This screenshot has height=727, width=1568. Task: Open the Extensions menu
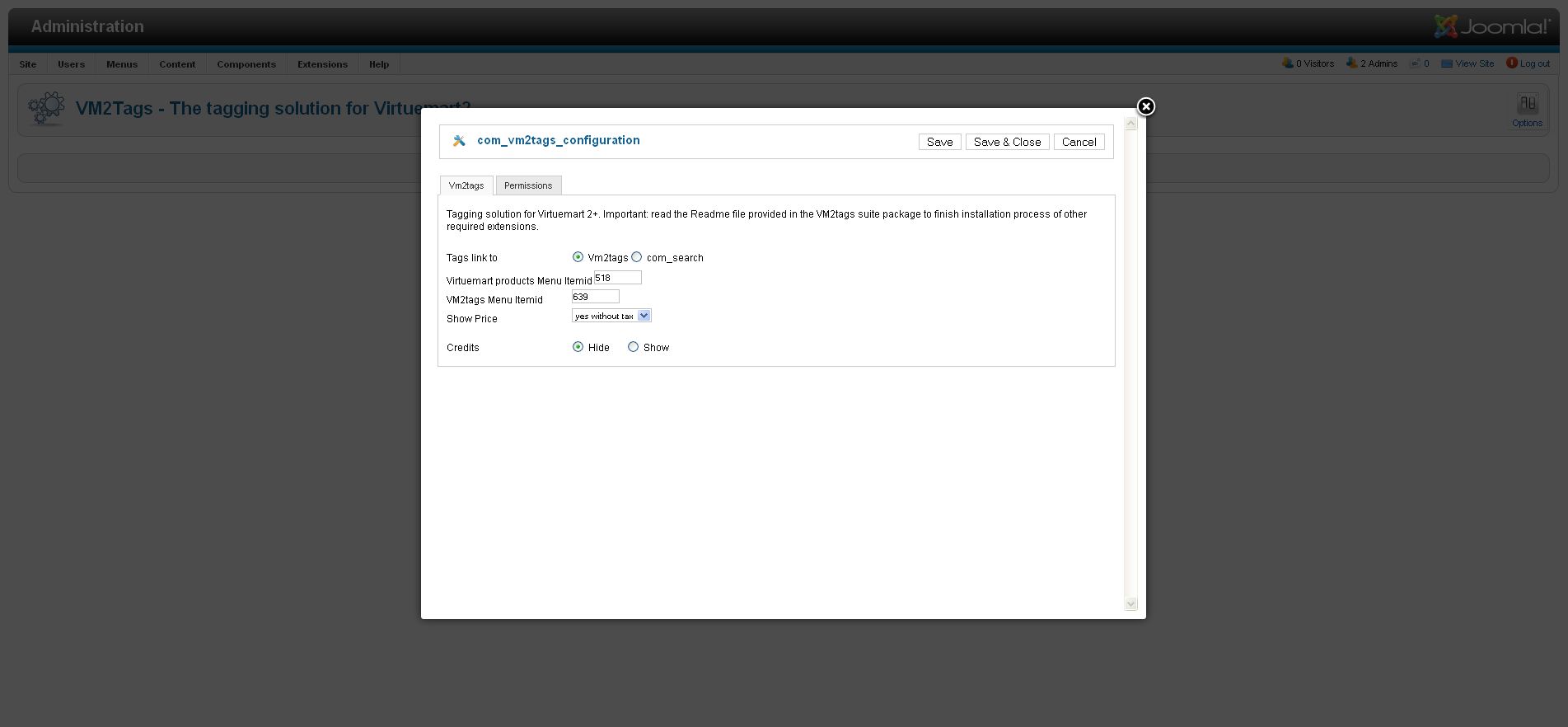tap(322, 64)
